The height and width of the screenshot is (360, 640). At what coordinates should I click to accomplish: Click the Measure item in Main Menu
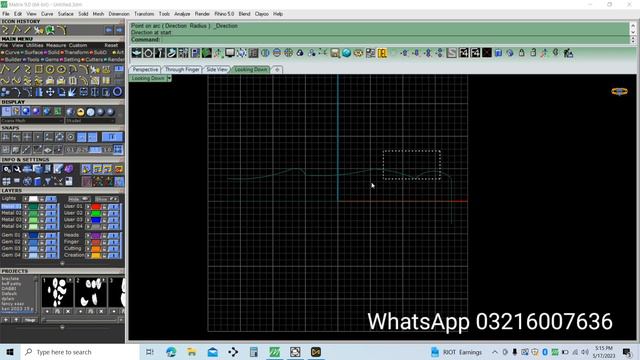(56, 45)
